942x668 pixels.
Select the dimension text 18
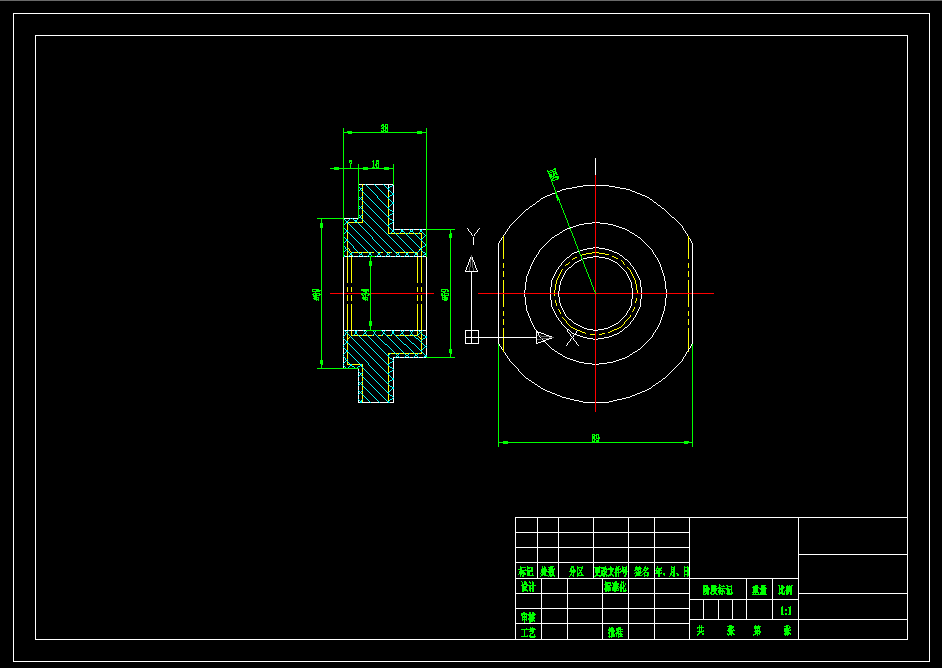coord(375,163)
